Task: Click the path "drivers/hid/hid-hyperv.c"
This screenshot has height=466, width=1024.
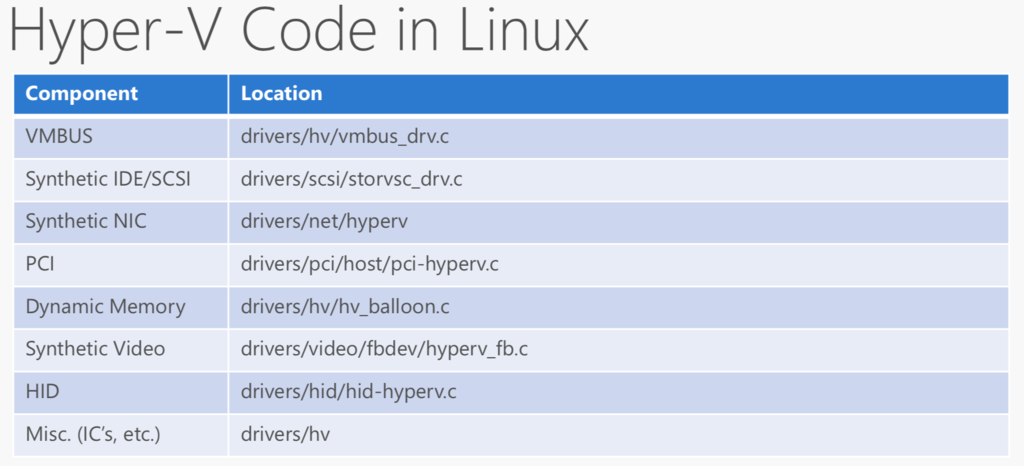Action: coord(349,392)
